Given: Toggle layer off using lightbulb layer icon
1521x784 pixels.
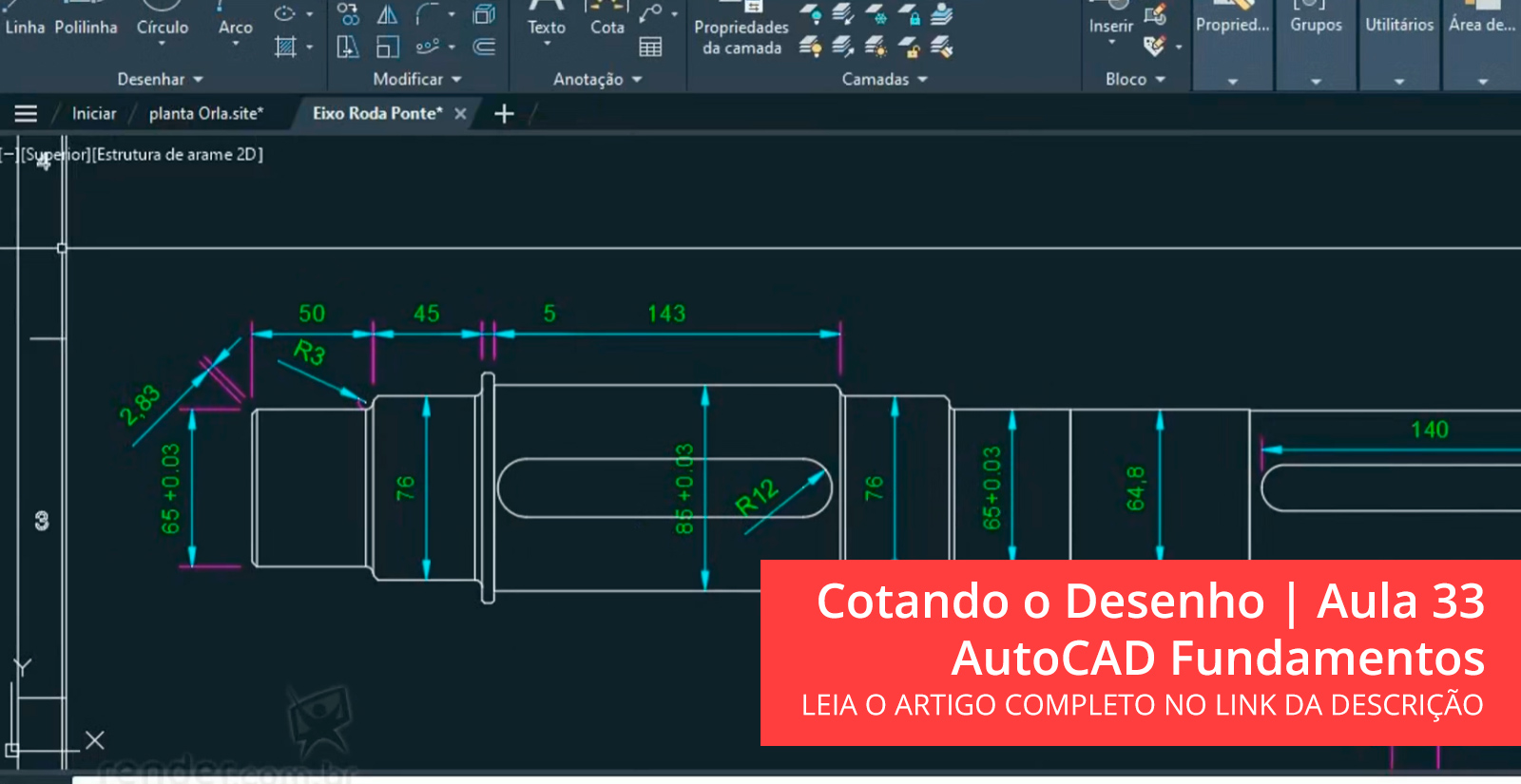Looking at the screenshot, I should [x=810, y=14].
